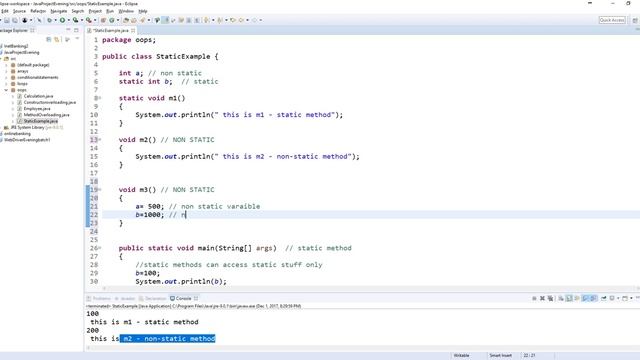Open the Project menu
This screenshot has width=640, height=360.
pyautogui.click(x=95, y=11)
